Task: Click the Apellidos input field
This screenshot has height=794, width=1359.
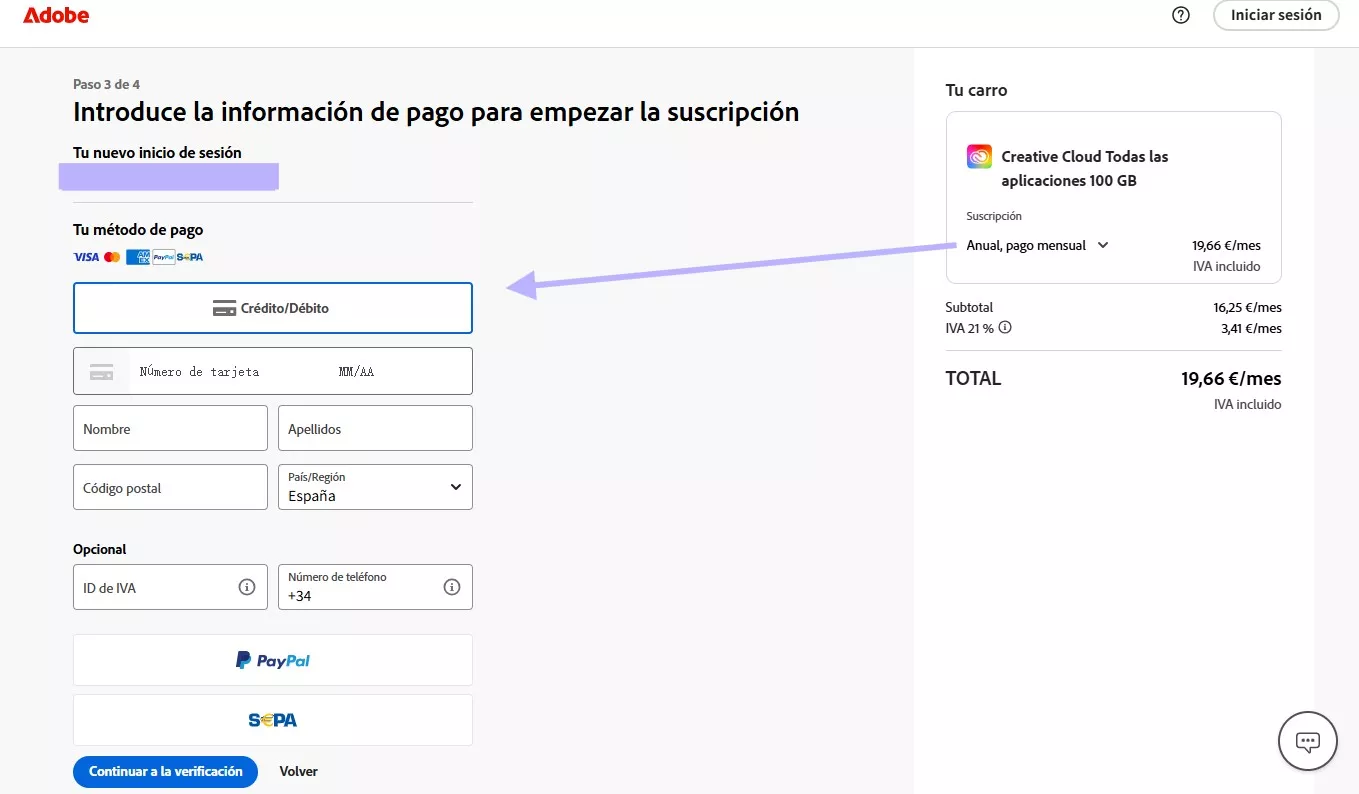Action: pyautogui.click(x=375, y=428)
